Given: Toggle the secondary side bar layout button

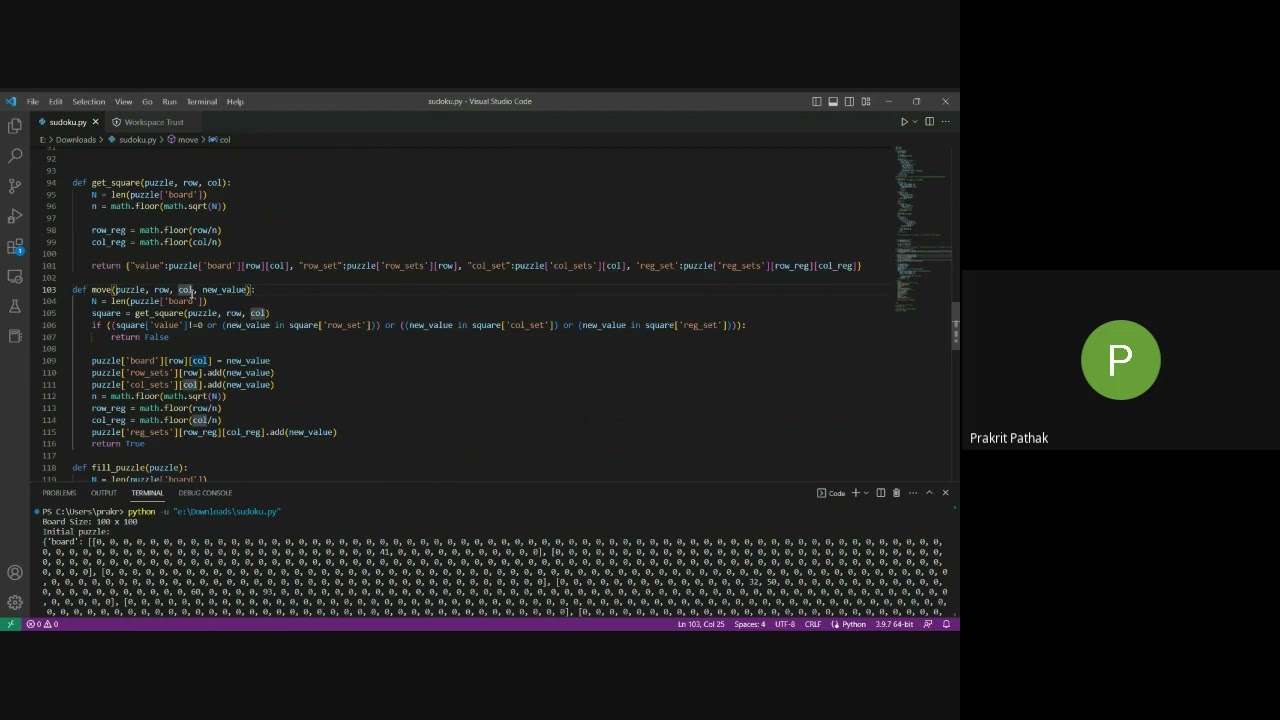Looking at the screenshot, I should point(849,101).
